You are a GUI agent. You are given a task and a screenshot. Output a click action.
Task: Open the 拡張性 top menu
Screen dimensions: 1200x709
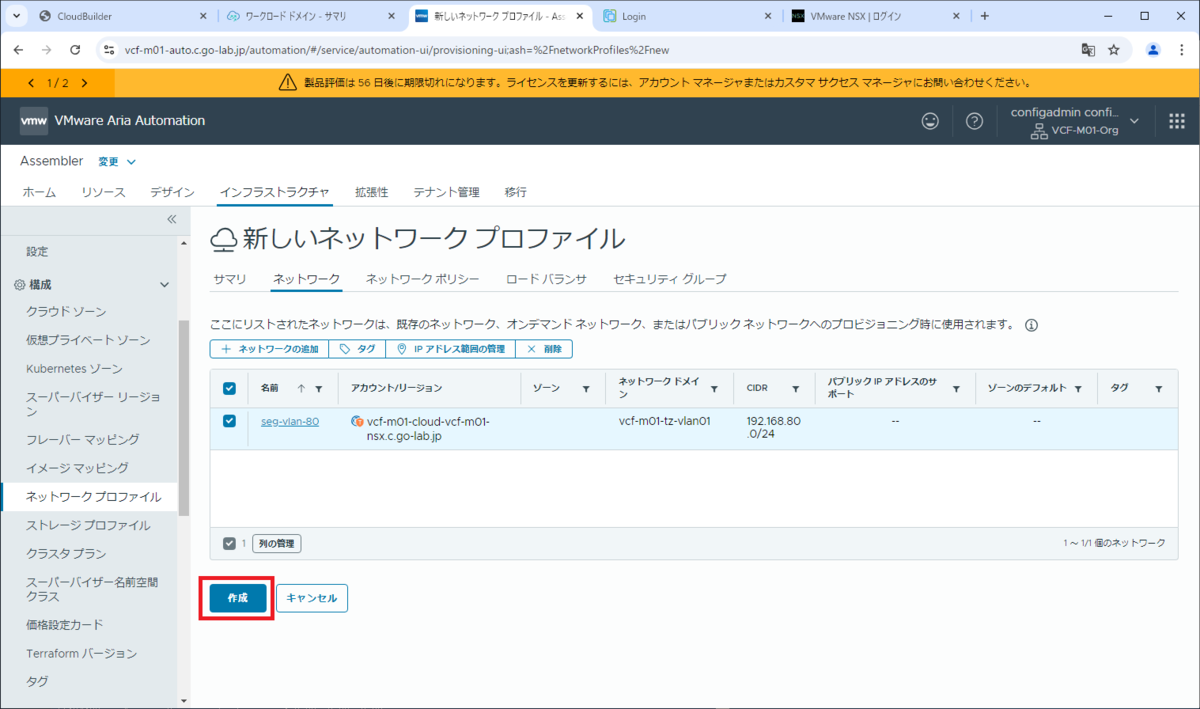[x=371, y=192]
